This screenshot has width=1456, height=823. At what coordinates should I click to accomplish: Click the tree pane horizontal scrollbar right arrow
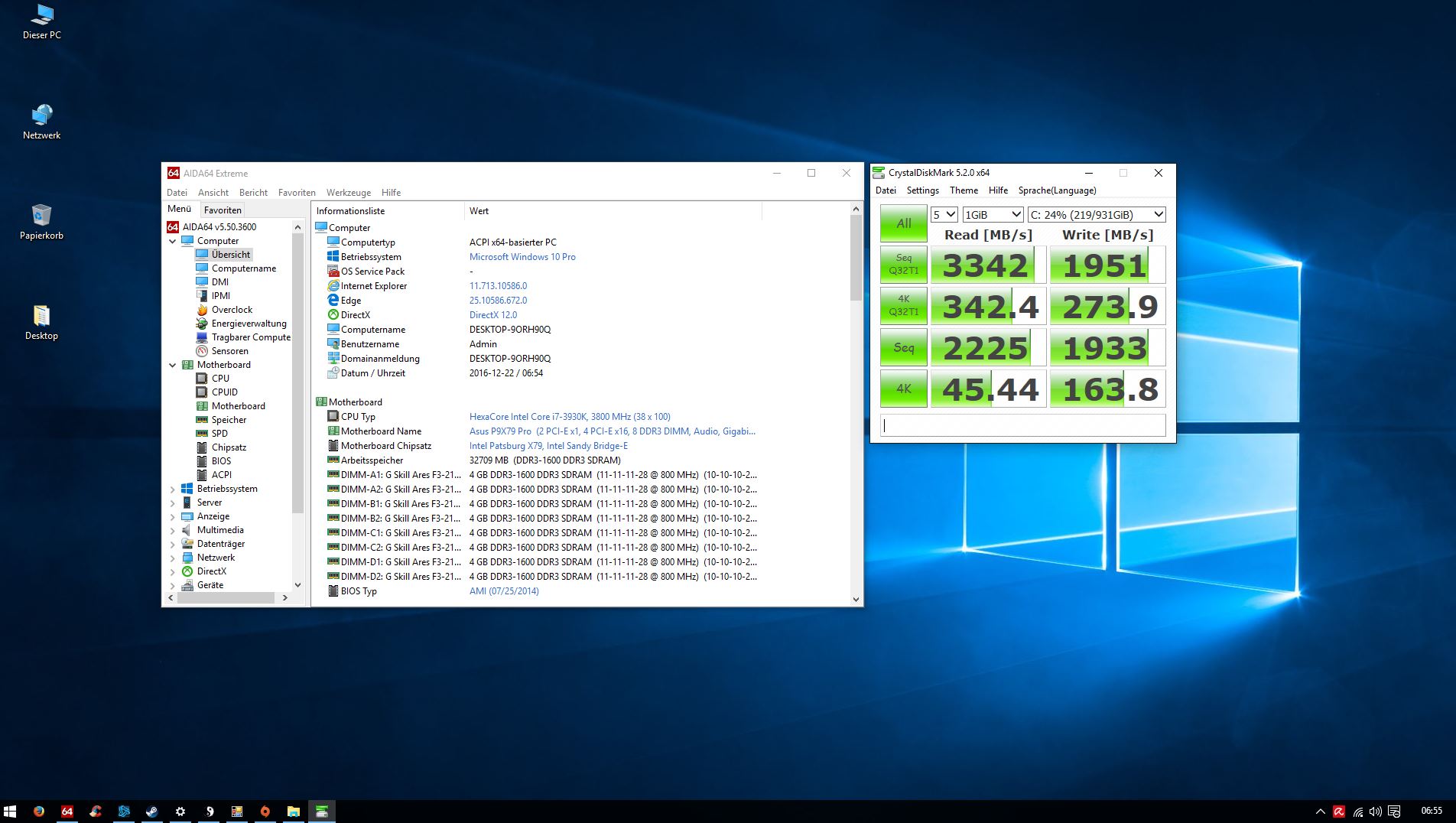click(285, 598)
